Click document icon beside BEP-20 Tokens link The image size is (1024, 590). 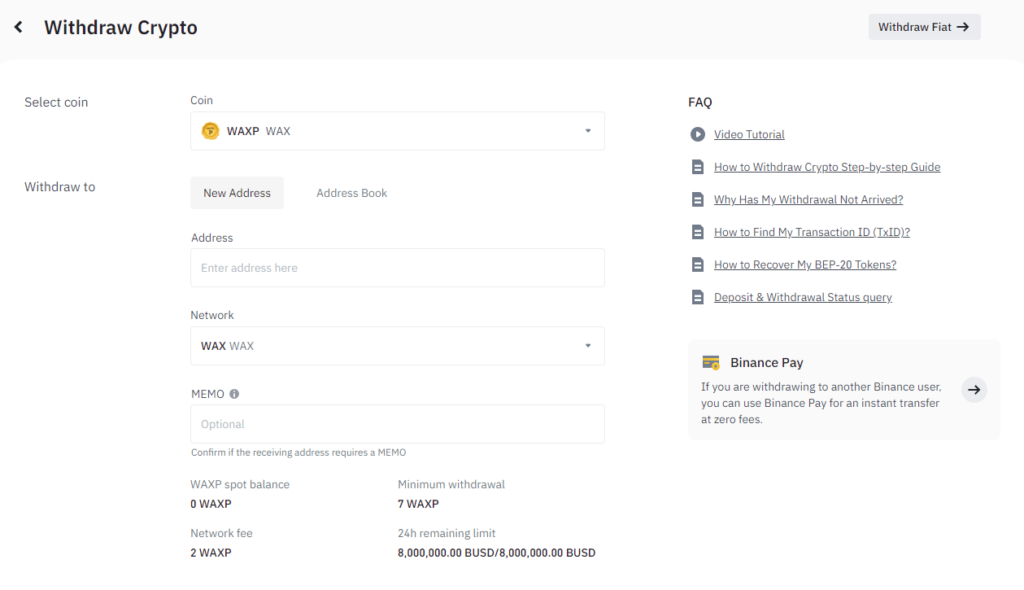697,265
